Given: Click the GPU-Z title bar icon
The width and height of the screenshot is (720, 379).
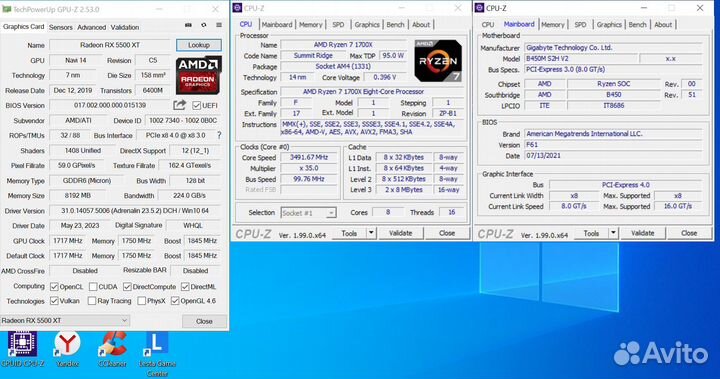Looking at the screenshot, I should click(6, 9).
